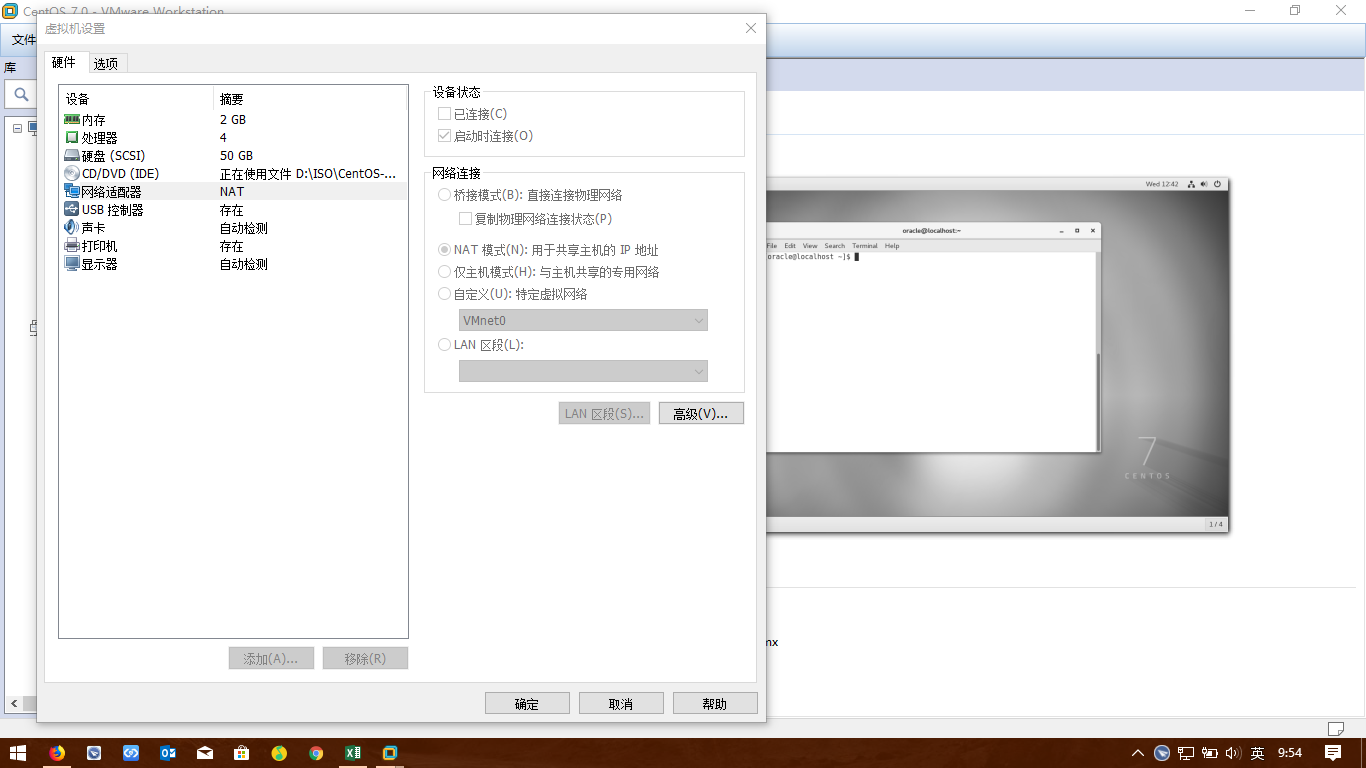Open help with the 帮助 button
The image size is (1366, 768).
pos(715,703)
